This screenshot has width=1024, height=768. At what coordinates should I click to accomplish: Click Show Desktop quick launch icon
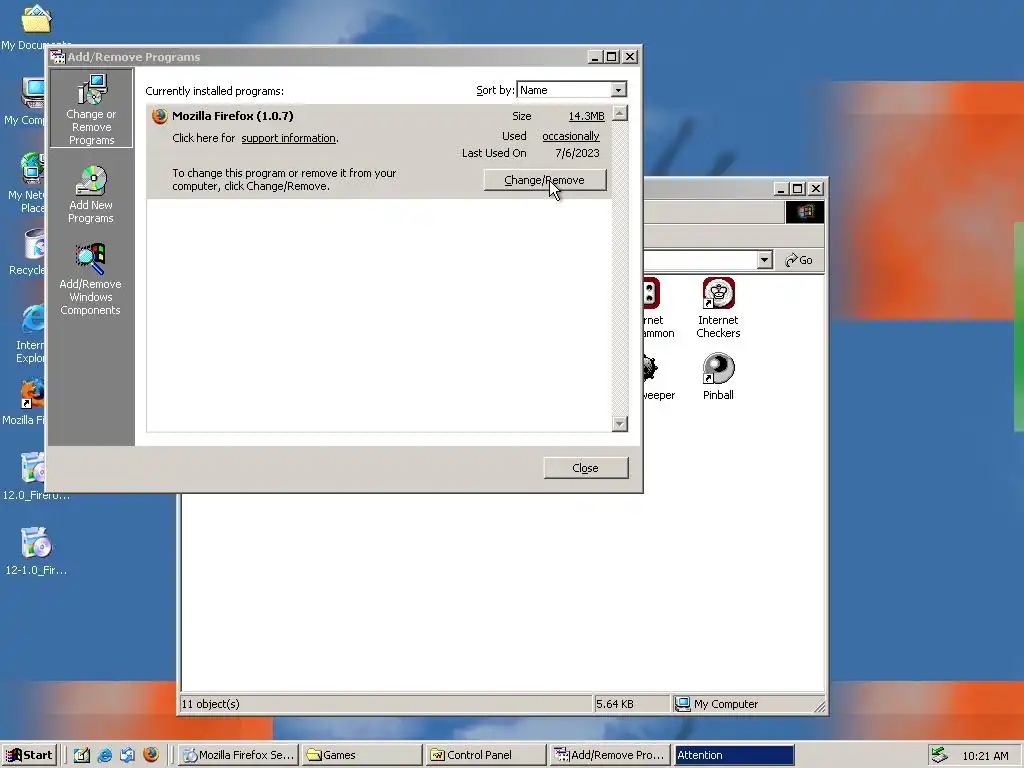[x=82, y=755]
